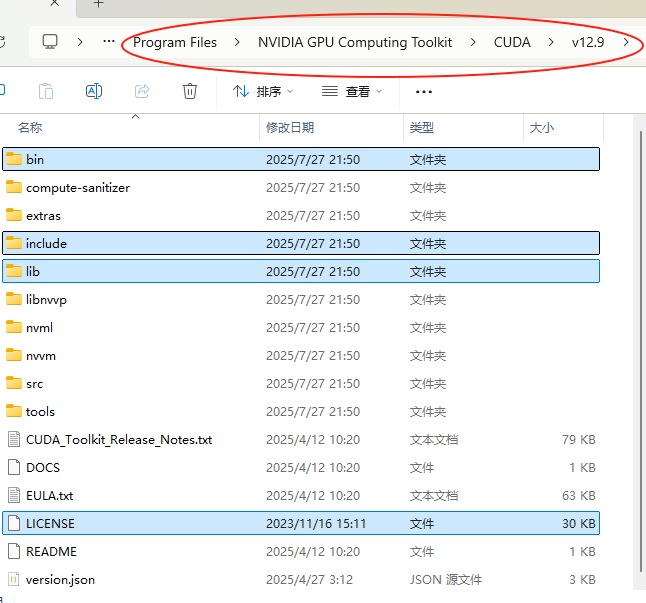646x603 pixels.
Task: Click the 文本文档 type of CUDA_Toolkit_Release_Notes.txt
Action: point(434,439)
